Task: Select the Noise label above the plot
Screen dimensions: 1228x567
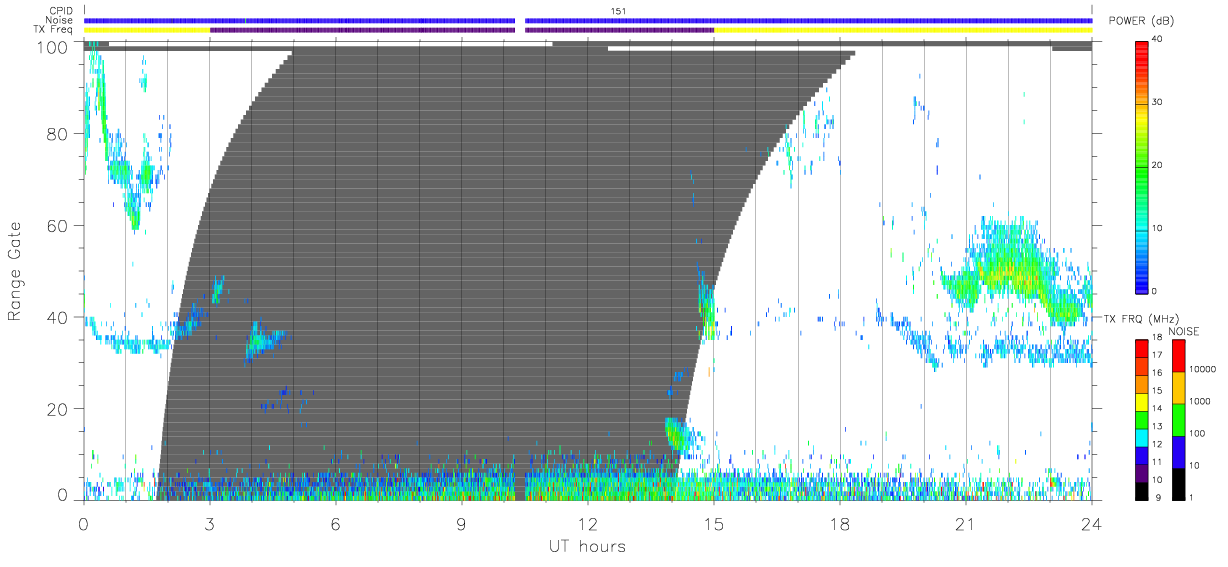Action: coord(60,20)
